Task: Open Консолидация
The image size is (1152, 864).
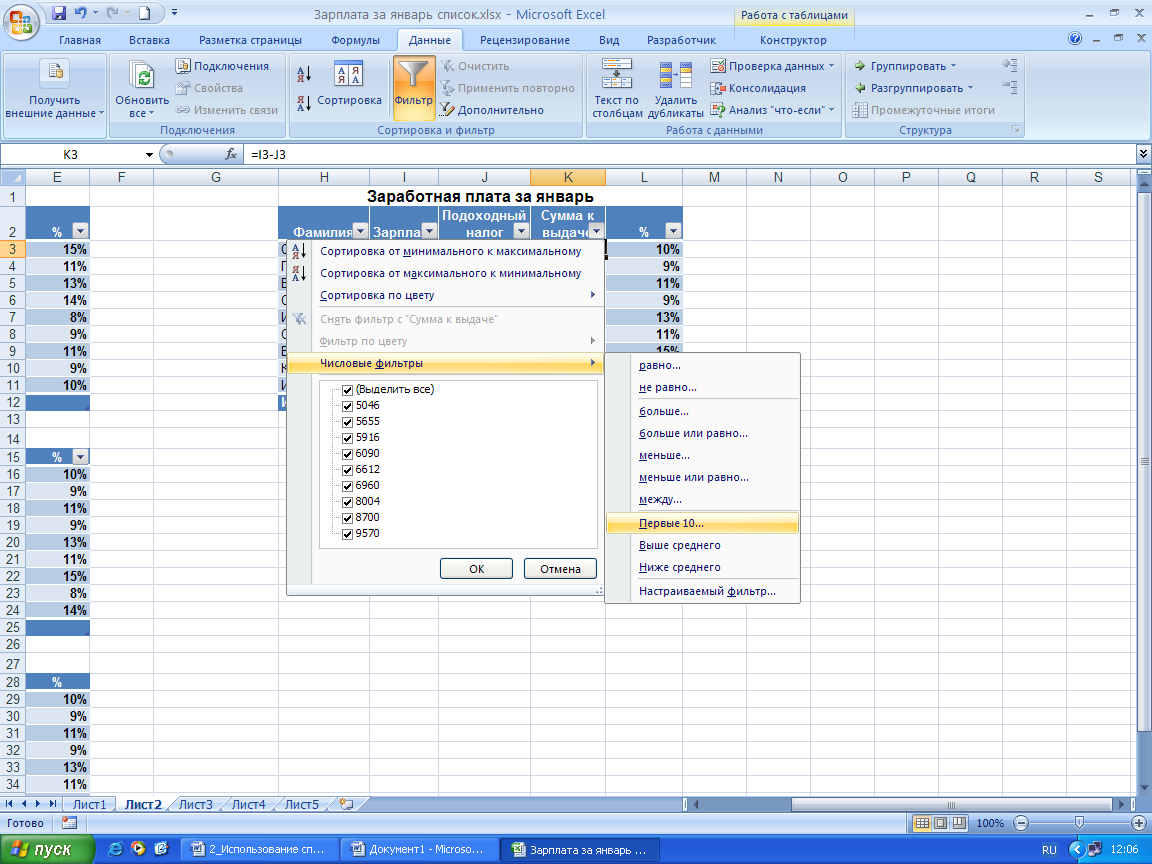Action: [758, 88]
